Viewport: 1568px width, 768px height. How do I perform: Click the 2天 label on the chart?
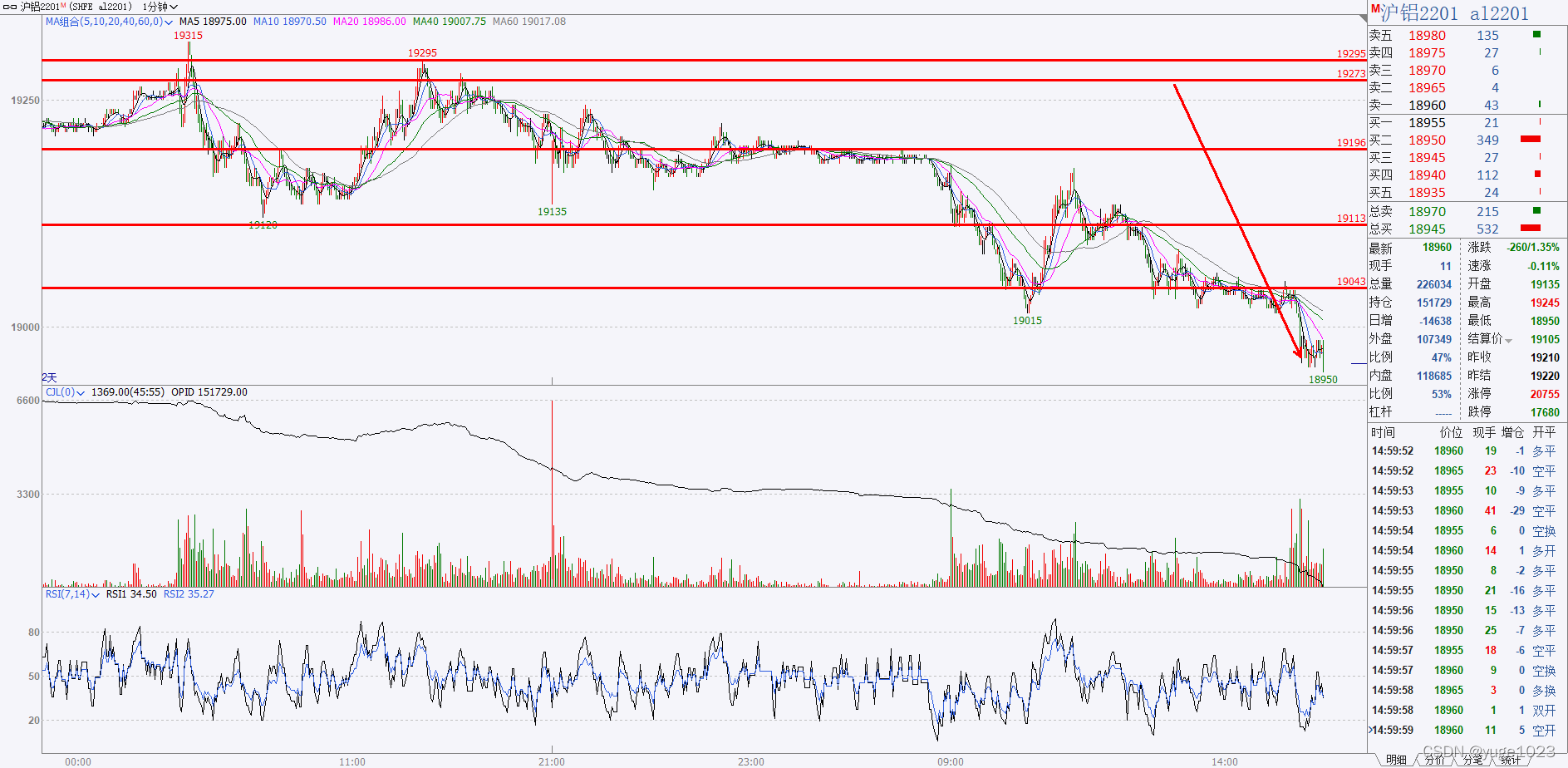pyautogui.click(x=49, y=377)
